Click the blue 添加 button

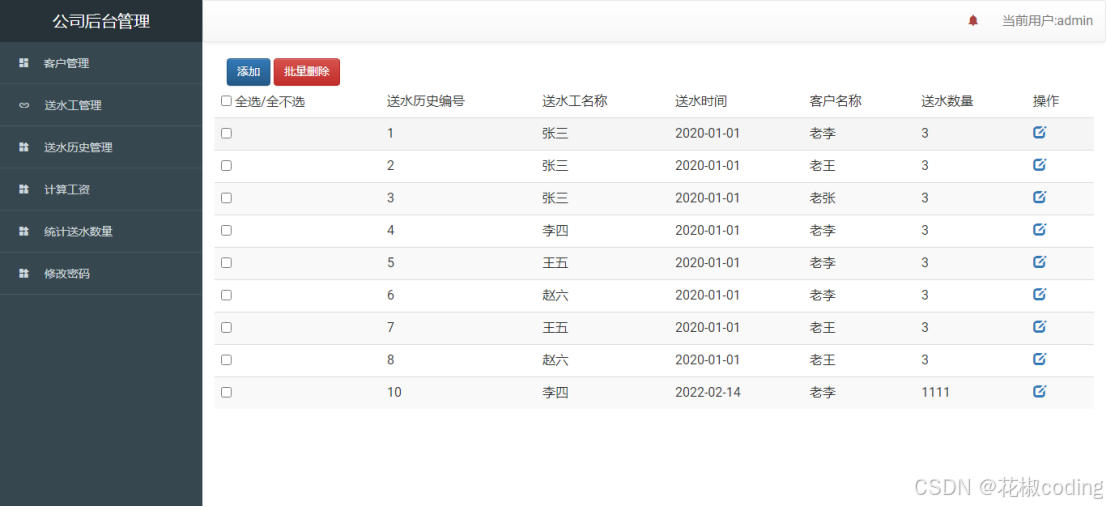pyautogui.click(x=249, y=72)
